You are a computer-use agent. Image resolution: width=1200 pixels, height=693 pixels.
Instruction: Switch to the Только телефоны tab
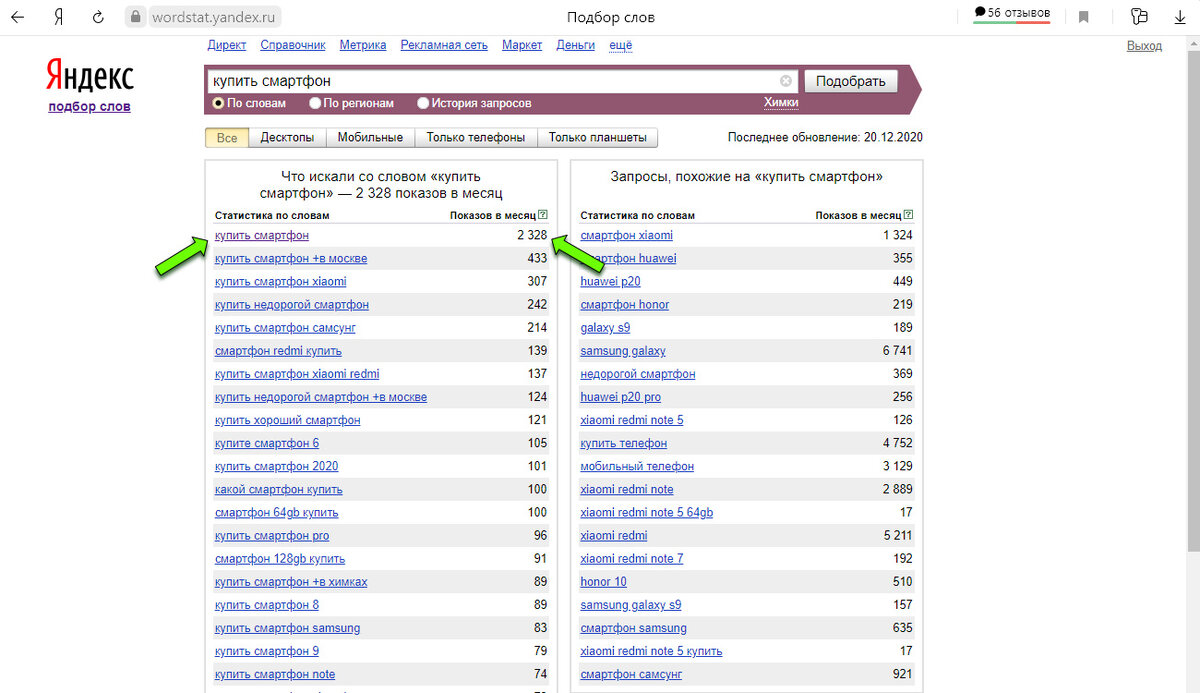(x=476, y=138)
